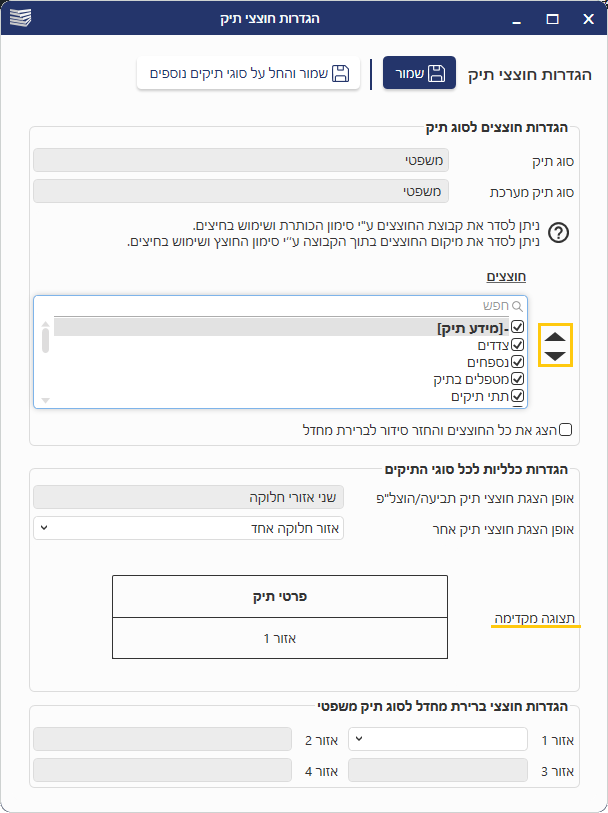Click the help question mark icon
608x813 pixels.
559,233
